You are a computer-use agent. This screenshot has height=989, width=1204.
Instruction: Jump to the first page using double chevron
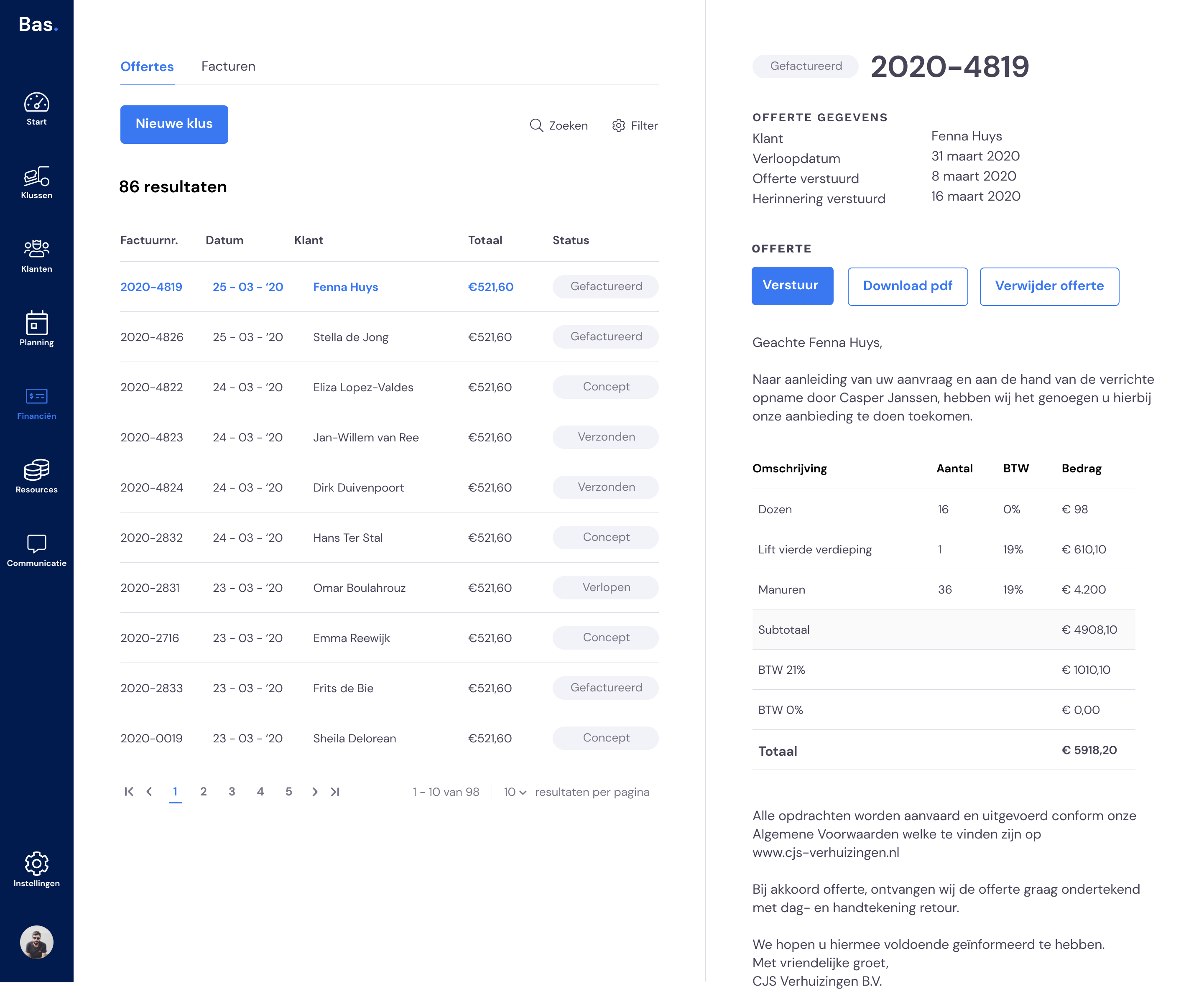[x=128, y=792]
